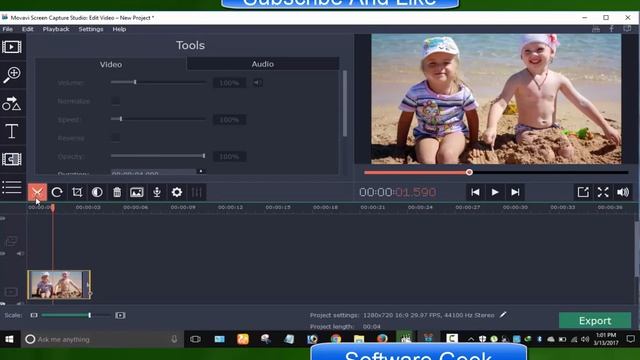Click the timeline Scale zoom slider

click(76, 315)
